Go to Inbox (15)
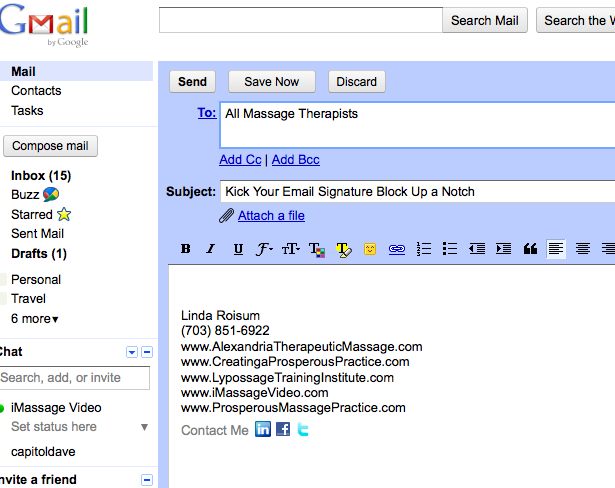Viewport: 615px width, 488px height. [41, 175]
